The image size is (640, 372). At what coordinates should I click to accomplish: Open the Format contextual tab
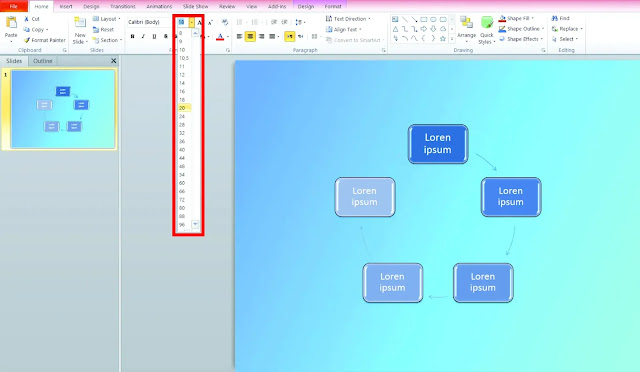coord(333,7)
